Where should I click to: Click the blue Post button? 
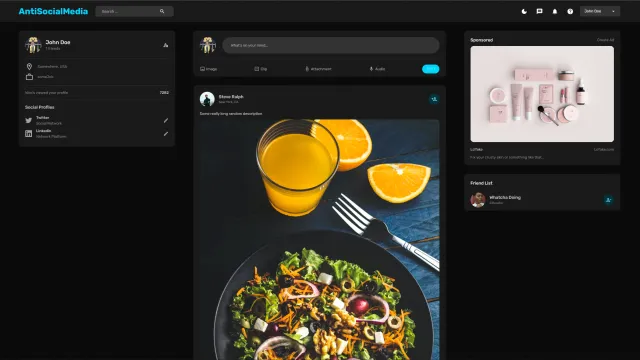(431, 69)
